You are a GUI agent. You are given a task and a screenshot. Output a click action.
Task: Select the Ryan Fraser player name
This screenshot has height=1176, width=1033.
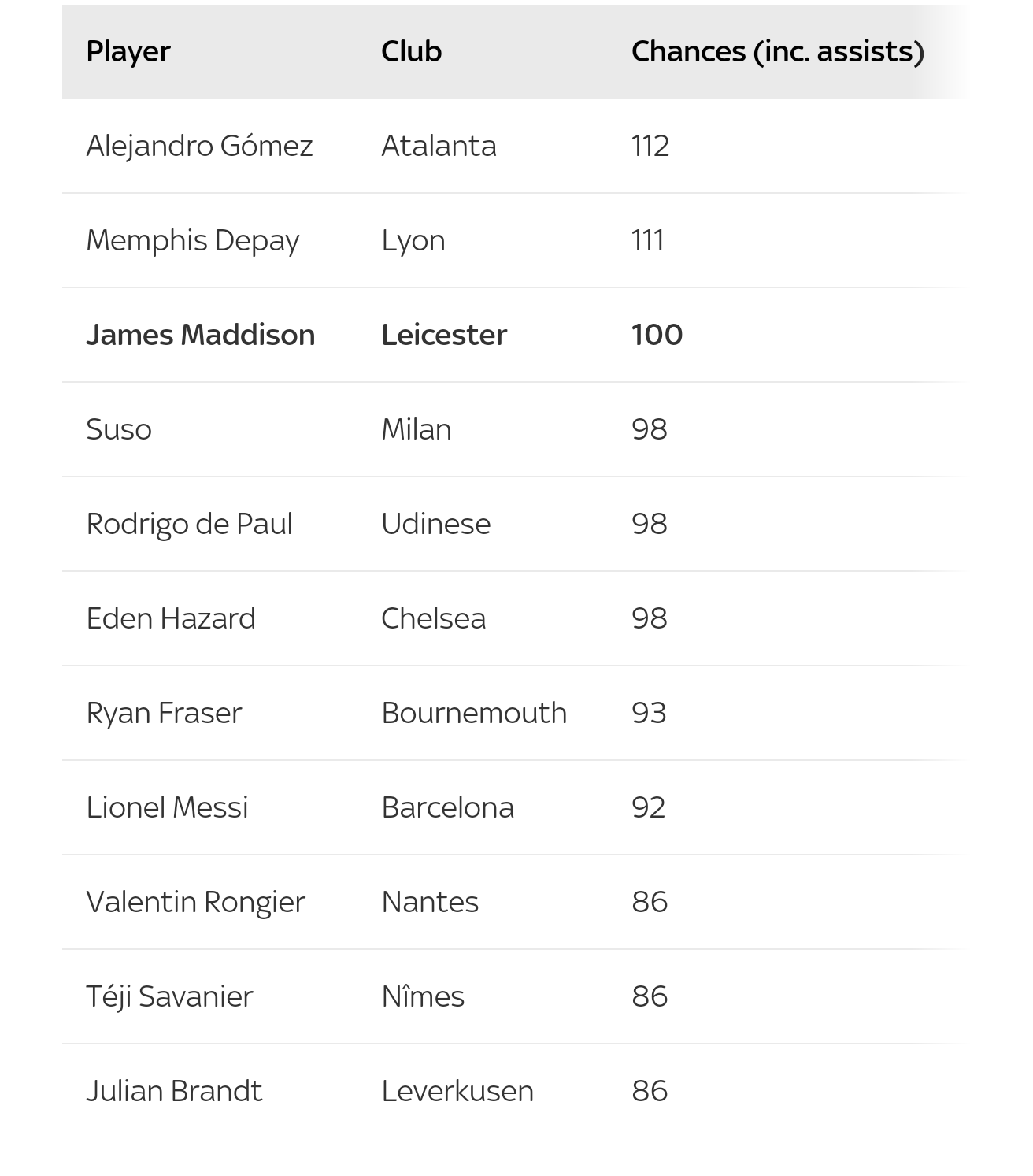[x=164, y=713]
